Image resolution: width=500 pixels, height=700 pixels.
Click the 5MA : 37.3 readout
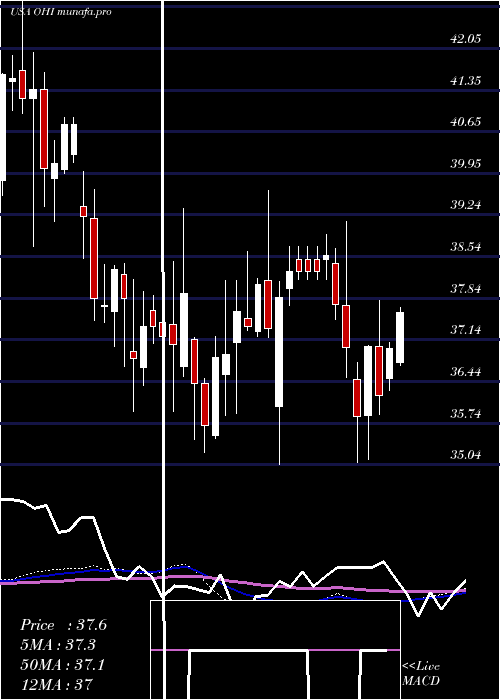point(58,645)
